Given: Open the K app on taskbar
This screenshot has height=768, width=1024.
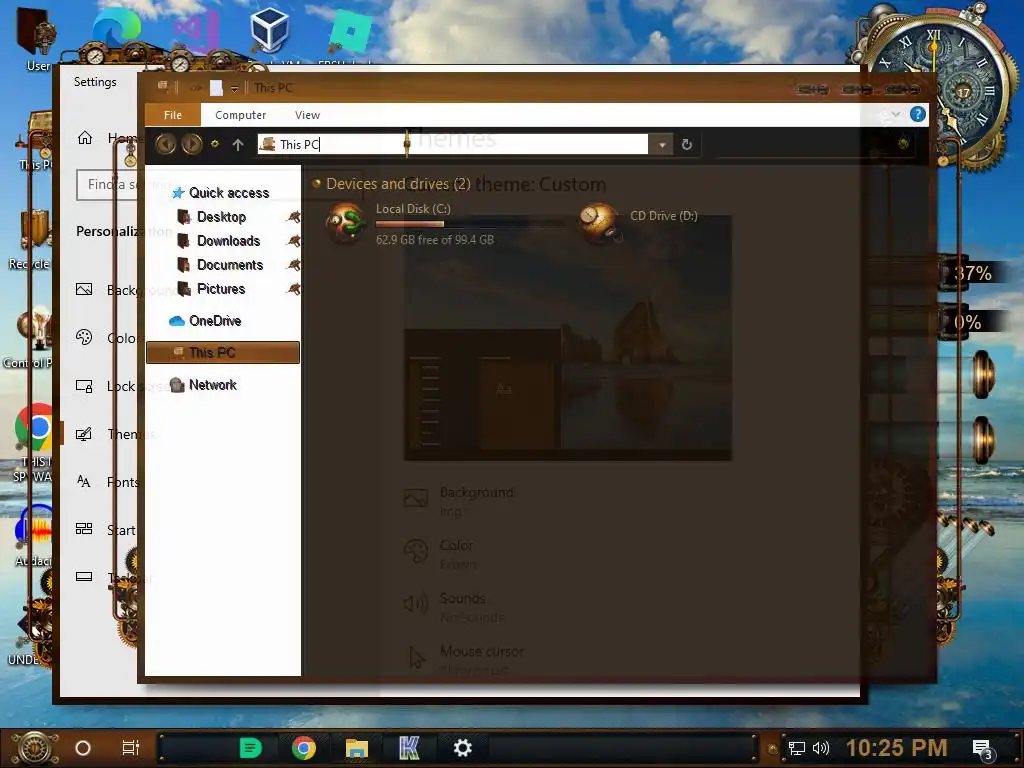Looking at the screenshot, I should tap(409, 748).
